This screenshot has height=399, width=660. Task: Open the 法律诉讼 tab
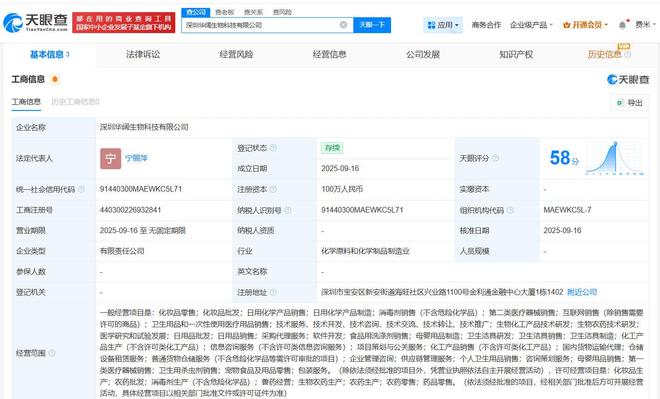pyautogui.click(x=143, y=54)
